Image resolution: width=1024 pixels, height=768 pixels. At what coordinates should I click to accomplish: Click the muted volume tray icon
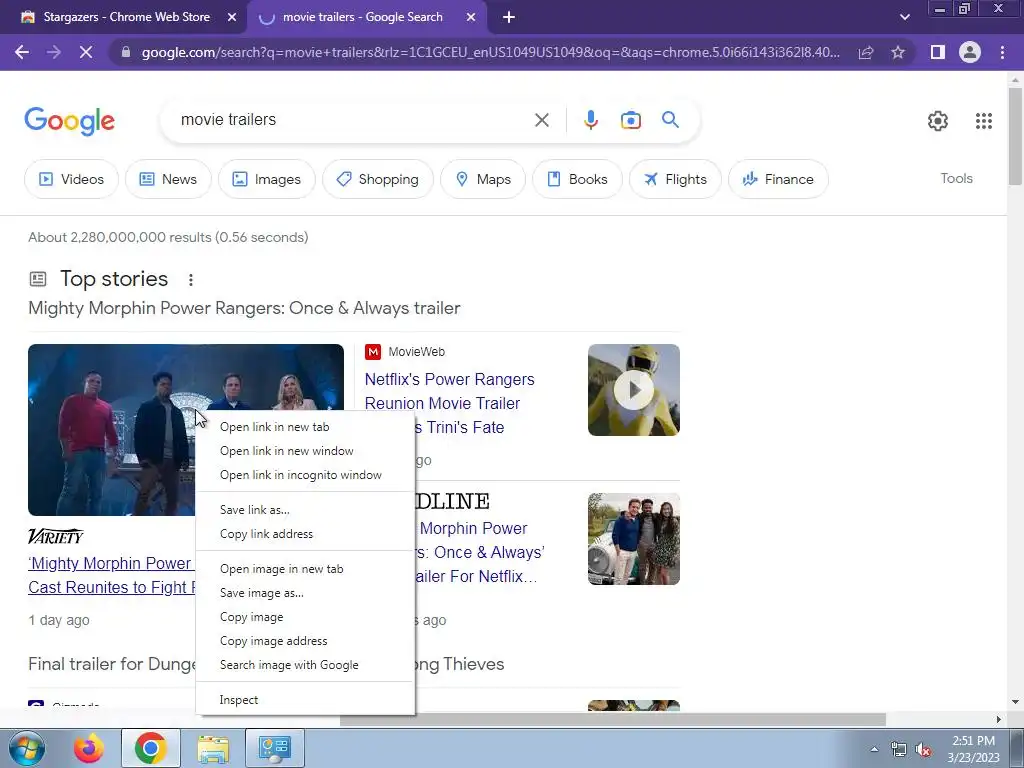(923, 750)
